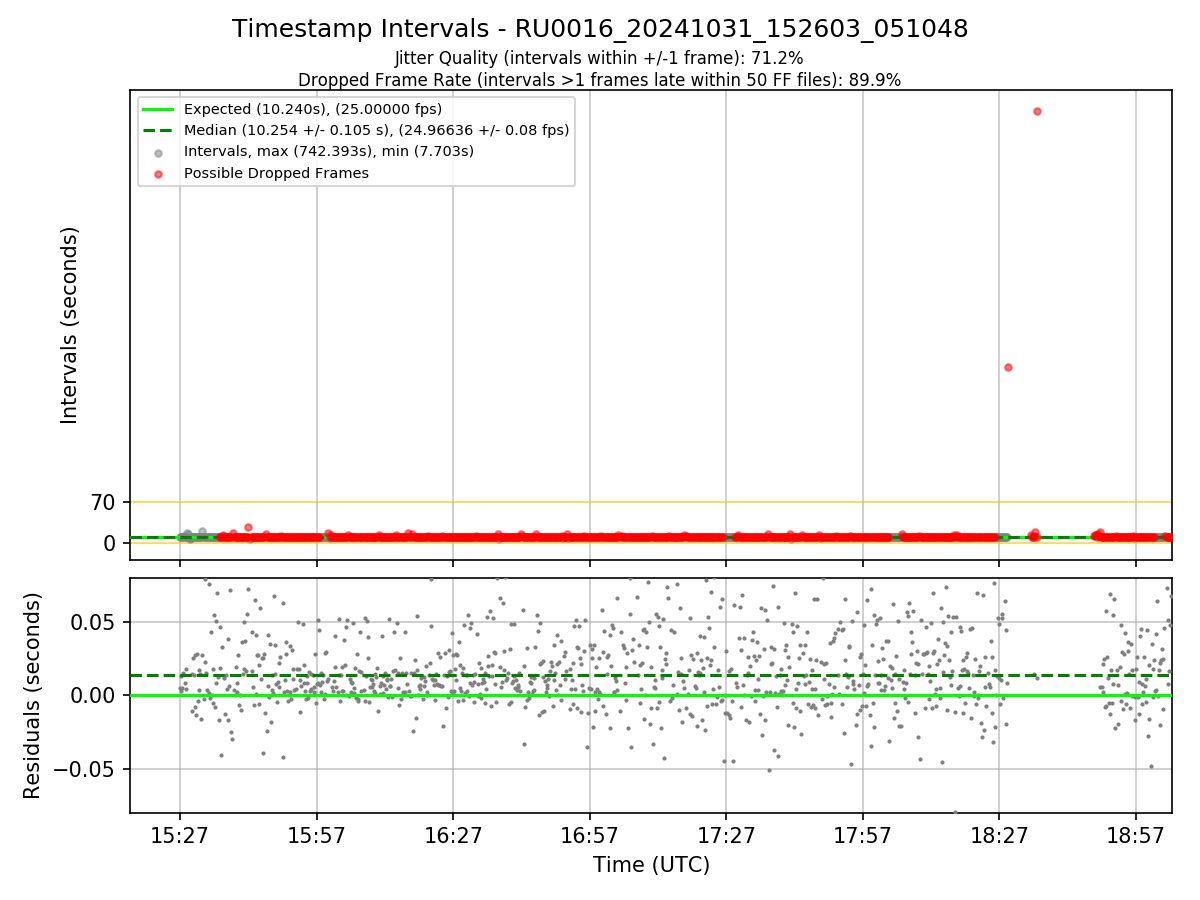The image size is (1200, 900).
Task: Click the '17:57' time tick label
Action: tap(862, 834)
